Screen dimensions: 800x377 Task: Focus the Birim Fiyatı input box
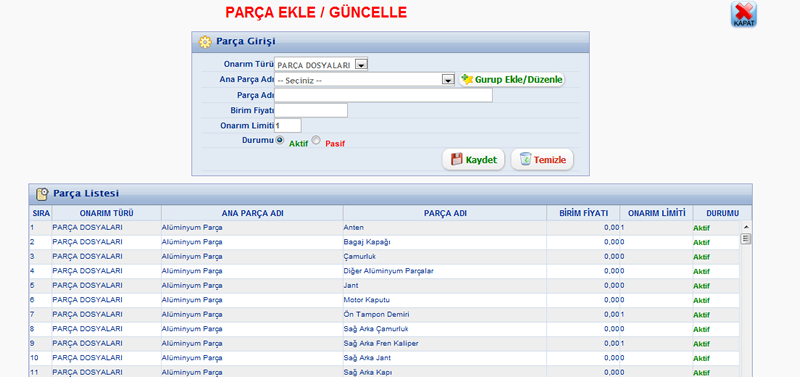[311, 110]
